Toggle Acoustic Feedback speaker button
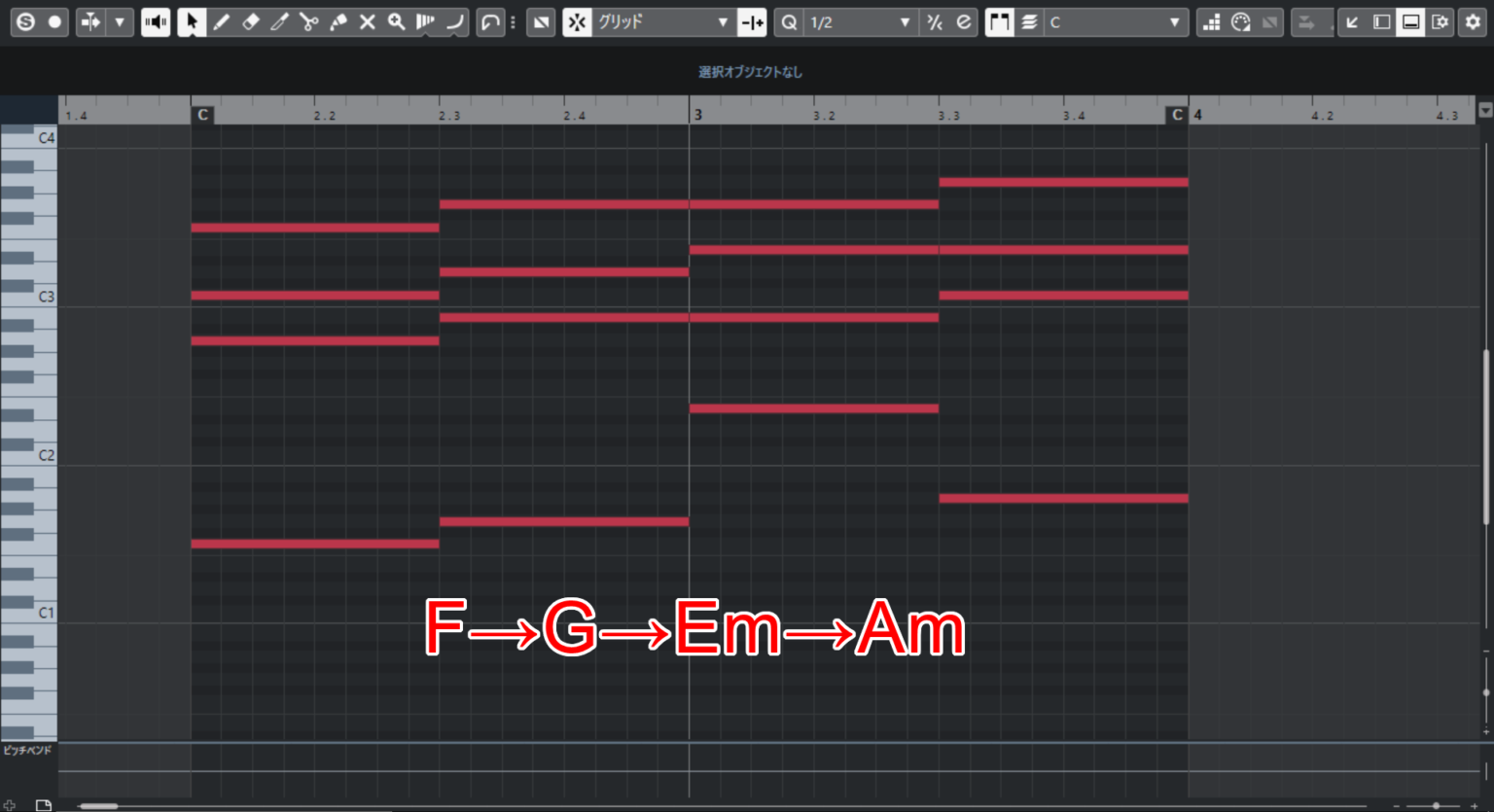 [156, 21]
